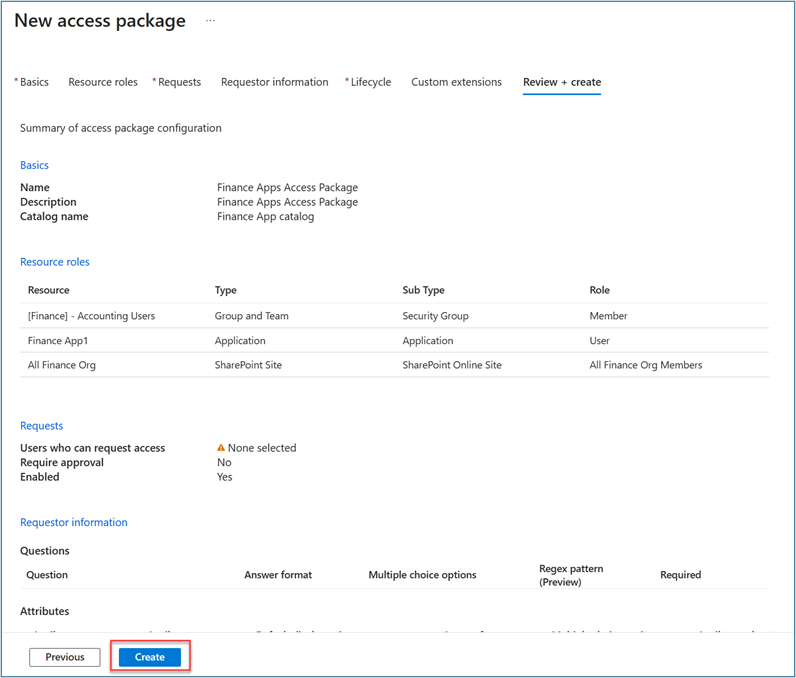Follow the Resource roles section link
The width and height of the screenshot is (796, 678).
(x=55, y=262)
